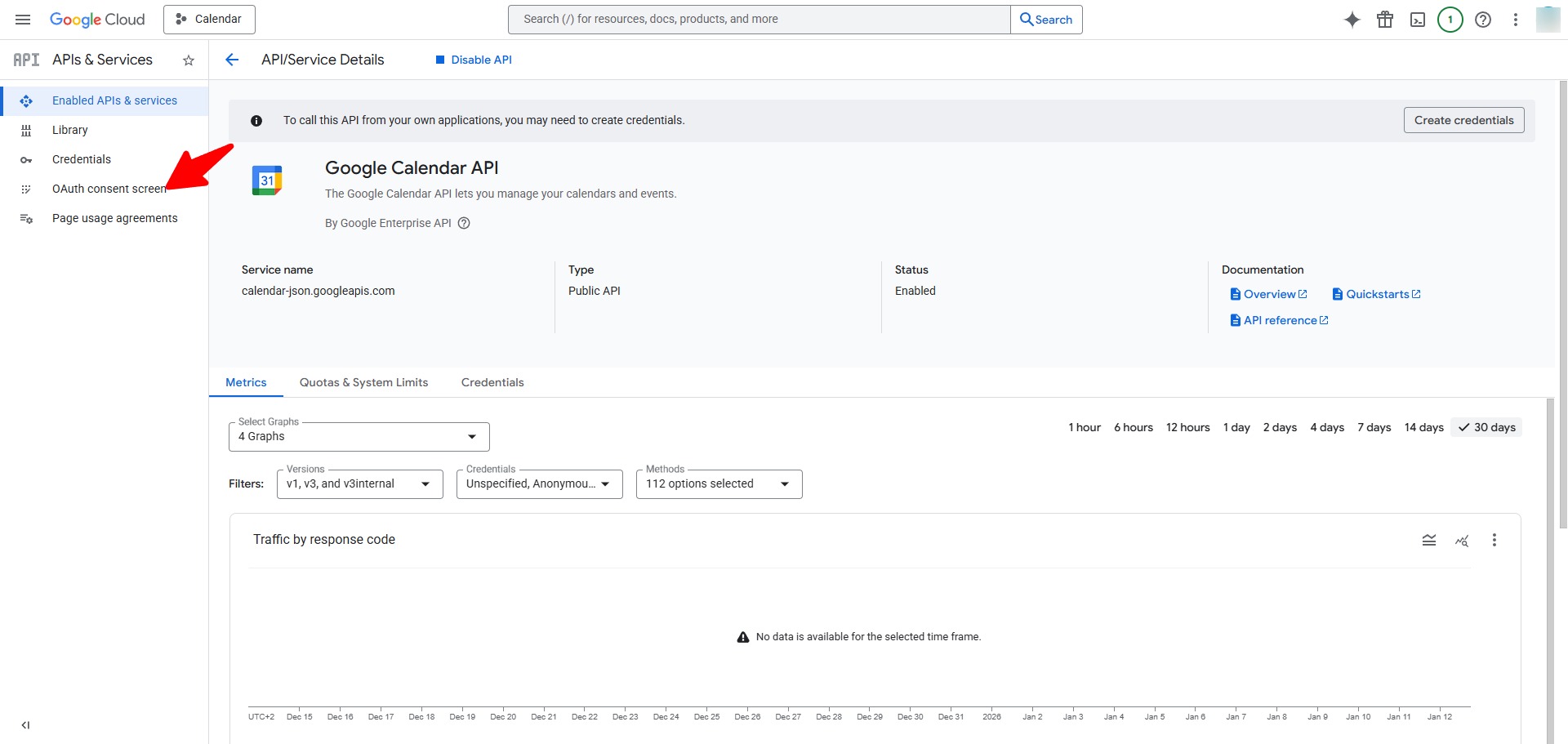Viewport: 1568px width, 744px height.
Task: Activate Cloud Shell terminal icon
Action: 1418,20
